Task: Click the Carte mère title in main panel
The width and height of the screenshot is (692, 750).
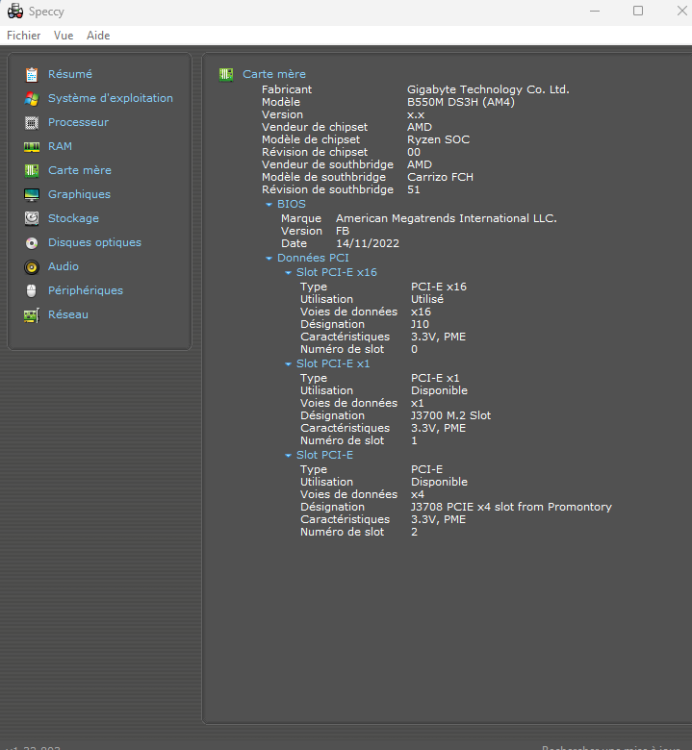Action: point(274,74)
